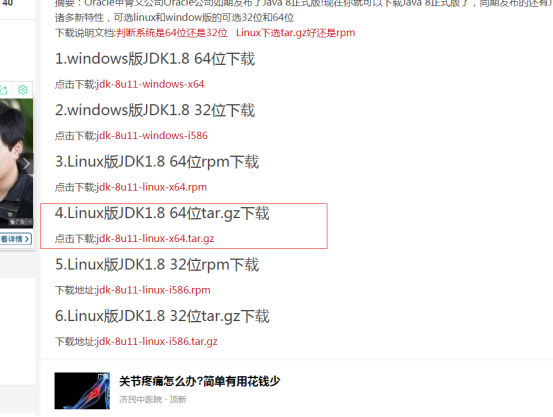Viewport: 553px width, 417px height.
Task: Open the green settings gear icon
Action: click(x=23, y=90)
